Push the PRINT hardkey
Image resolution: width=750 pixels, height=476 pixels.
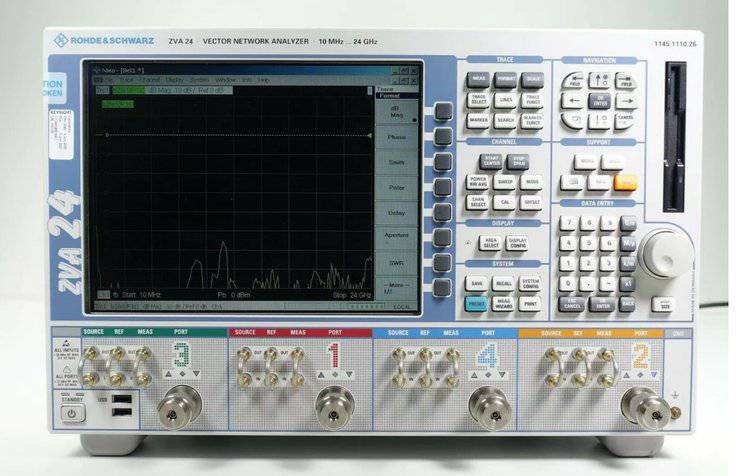tap(530, 304)
